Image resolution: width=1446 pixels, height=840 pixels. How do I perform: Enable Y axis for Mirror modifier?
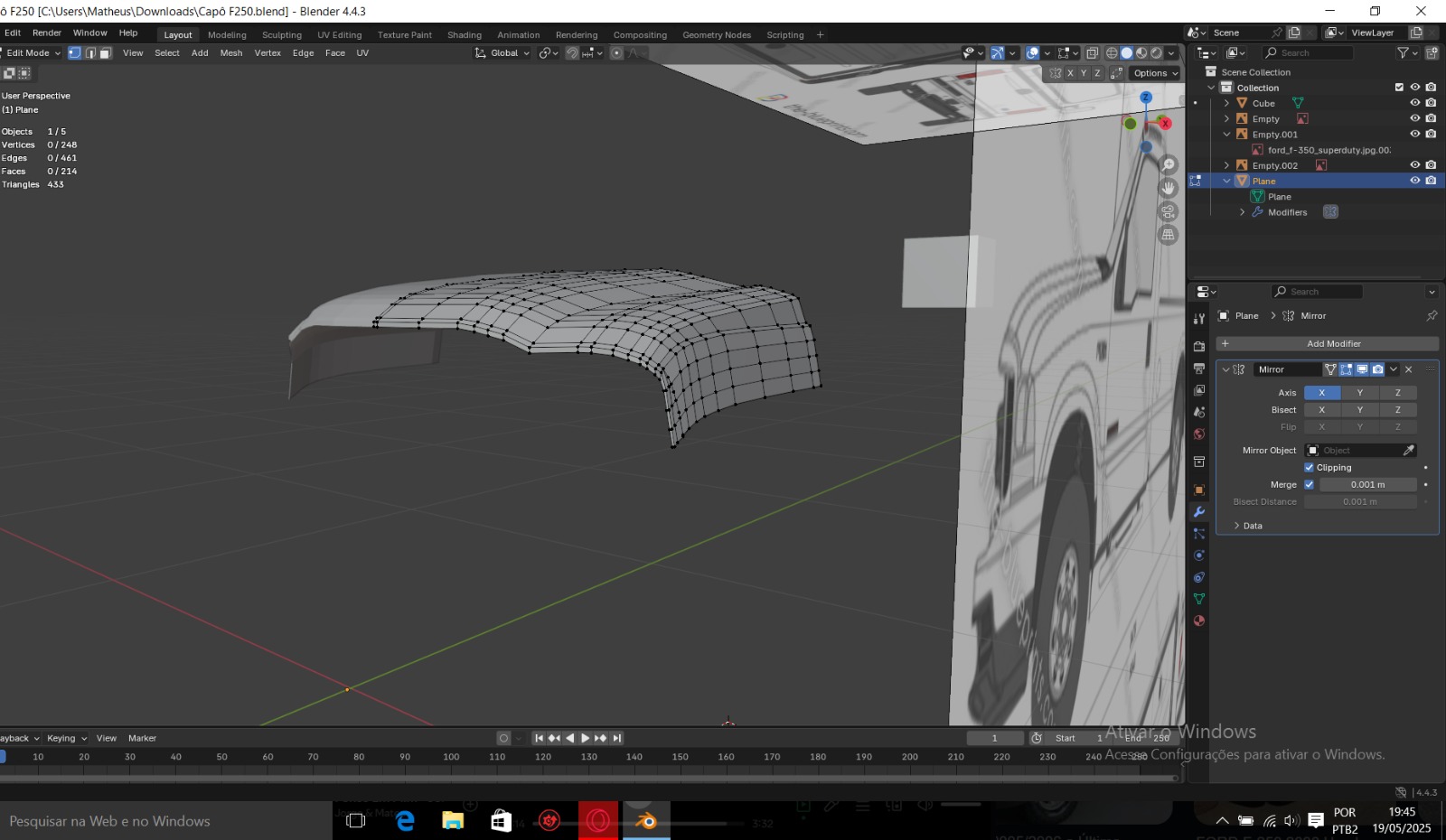click(x=1359, y=393)
